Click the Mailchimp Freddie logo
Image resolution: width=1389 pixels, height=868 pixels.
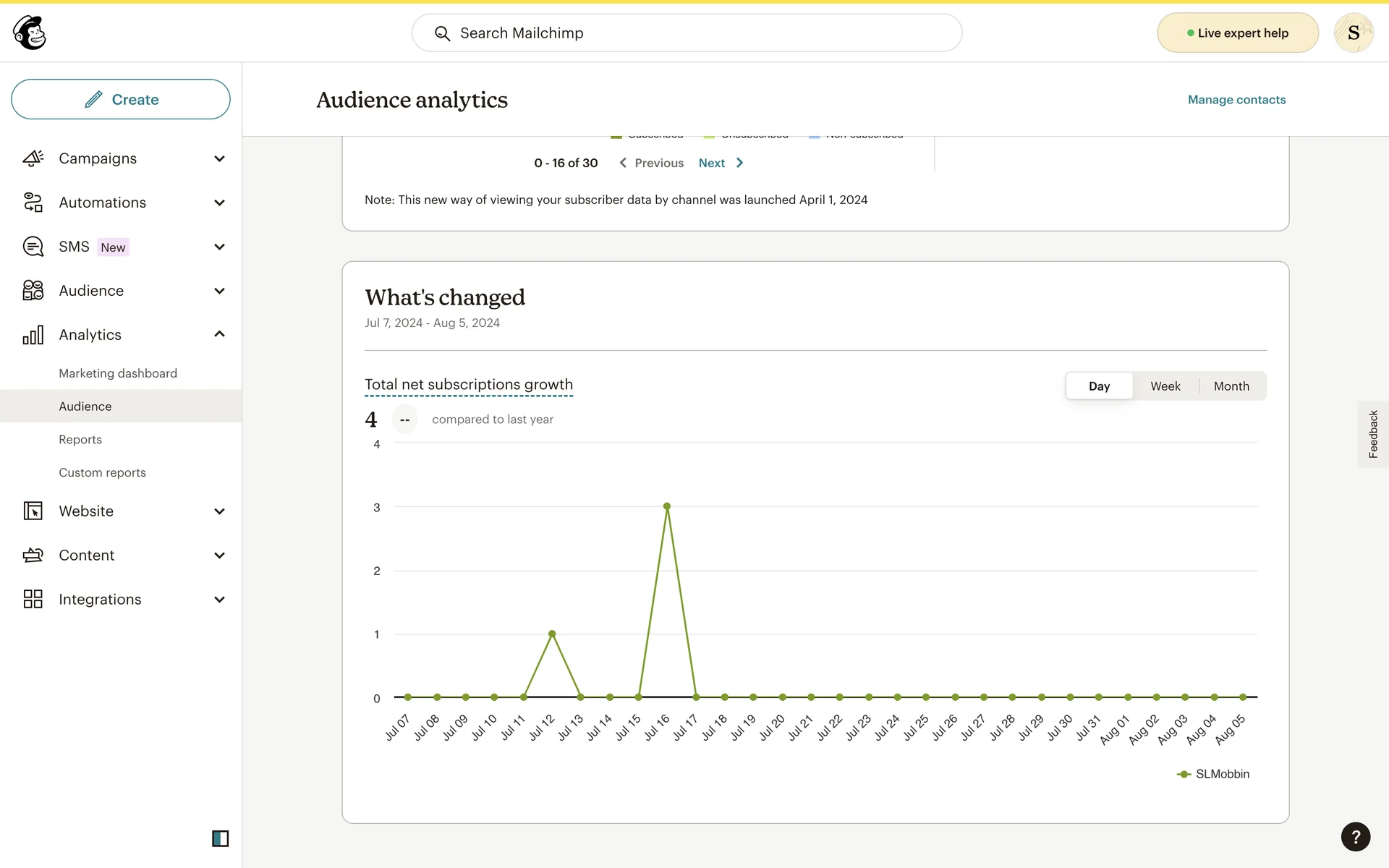pos(30,33)
